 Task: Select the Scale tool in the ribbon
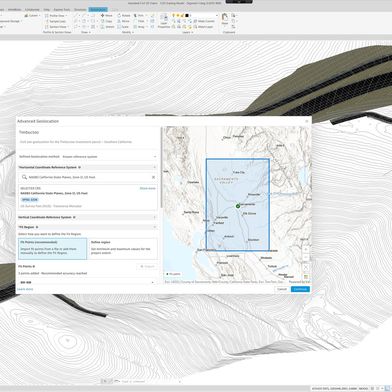pyautogui.click(x=123, y=27)
